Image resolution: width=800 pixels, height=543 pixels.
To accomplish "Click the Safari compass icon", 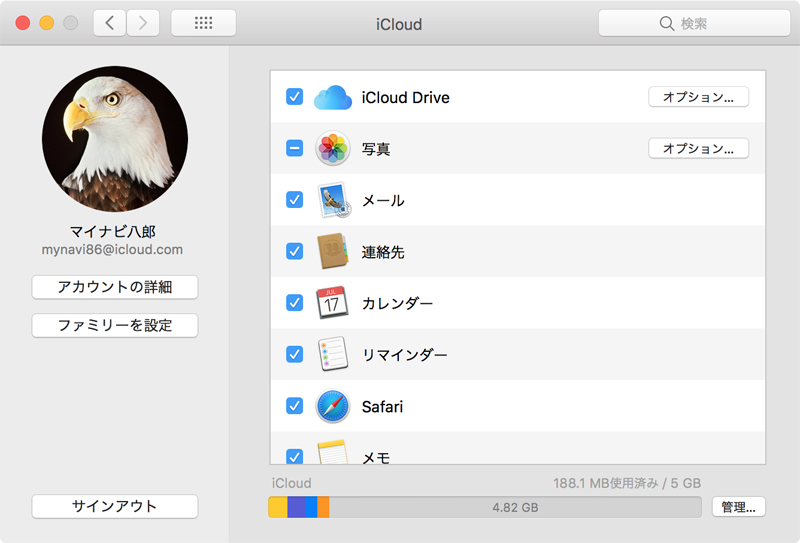I will click(x=333, y=406).
